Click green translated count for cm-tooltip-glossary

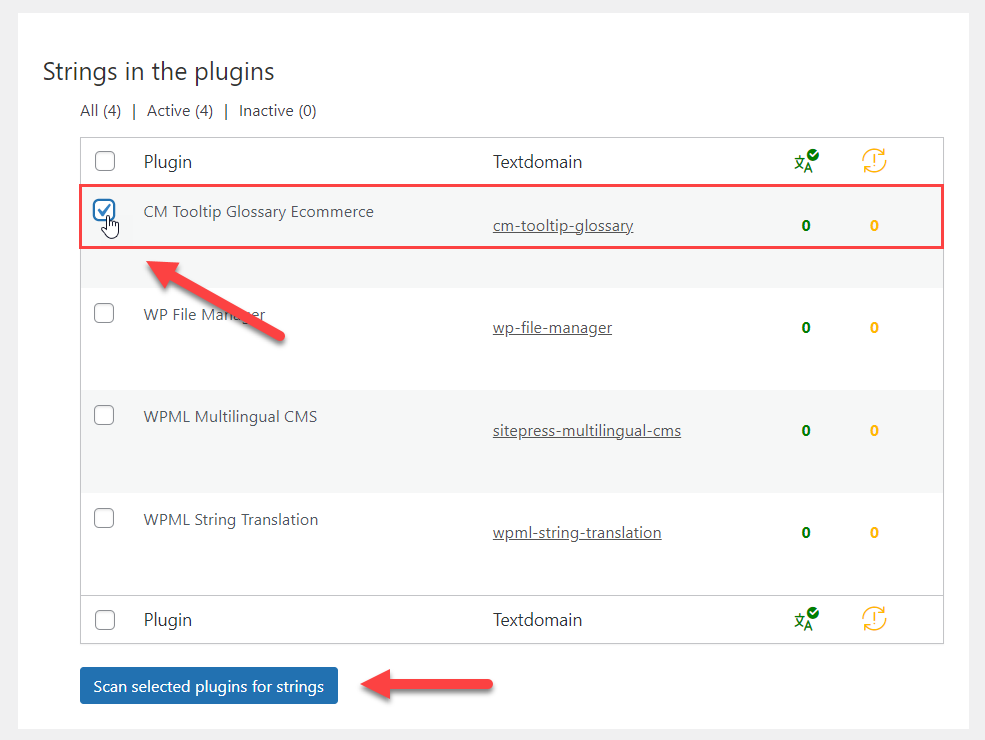pyautogui.click(x=806, y=226)
